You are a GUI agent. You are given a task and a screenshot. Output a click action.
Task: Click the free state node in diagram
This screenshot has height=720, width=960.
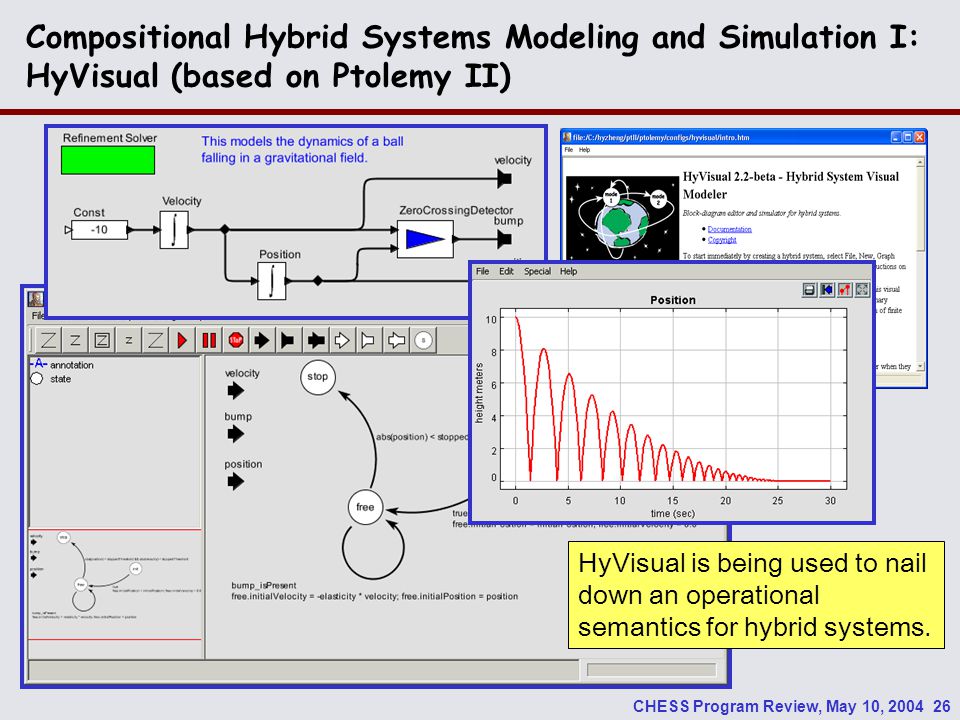click(x=365, y=507)
